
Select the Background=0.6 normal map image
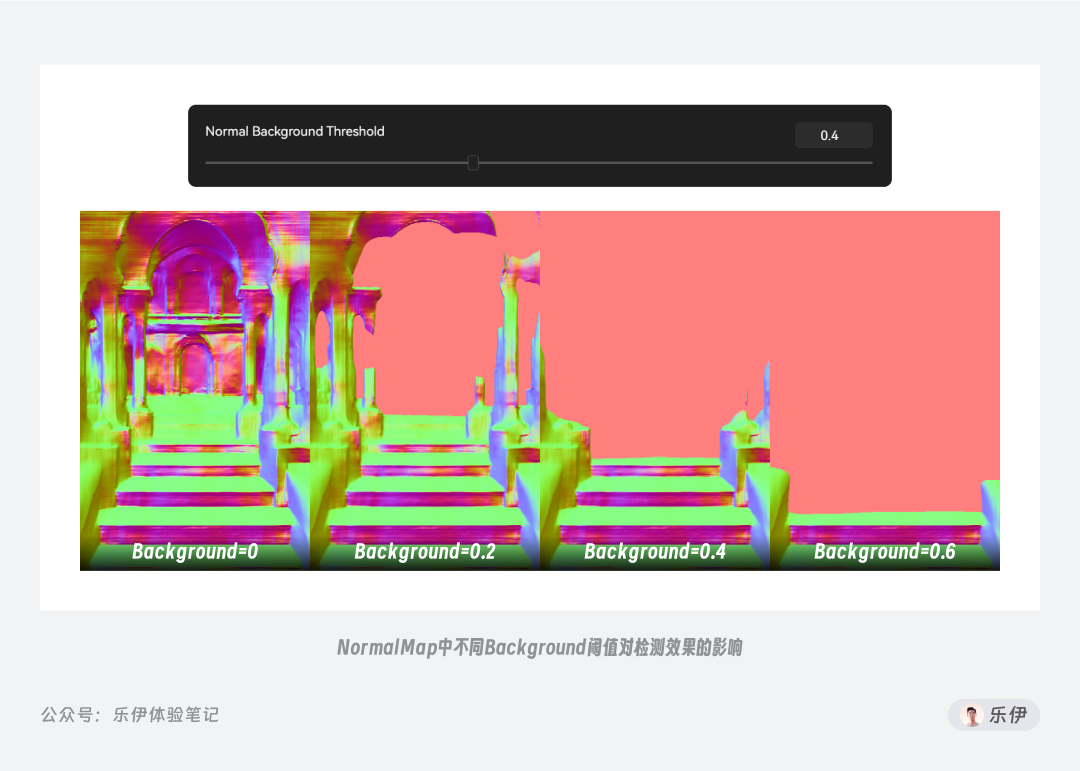[x=885, y=391]
